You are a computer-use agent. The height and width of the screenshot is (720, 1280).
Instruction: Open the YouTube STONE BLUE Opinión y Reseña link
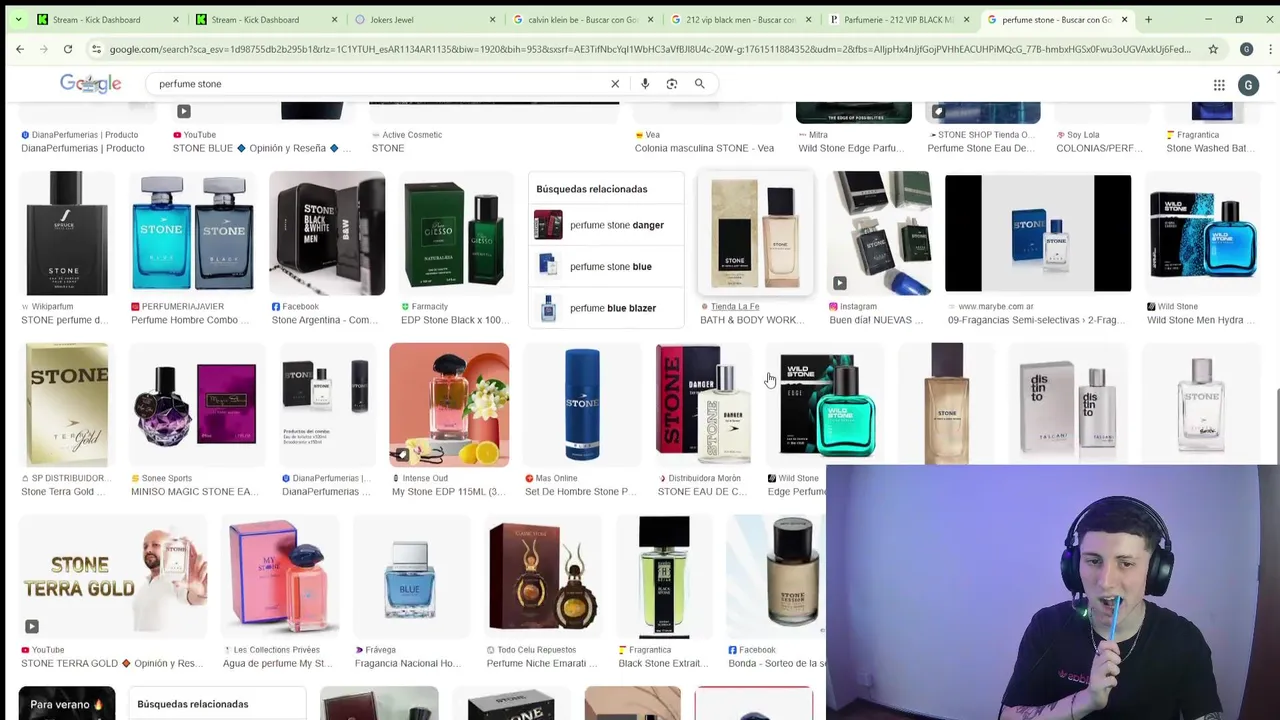(x=262, y=141)
